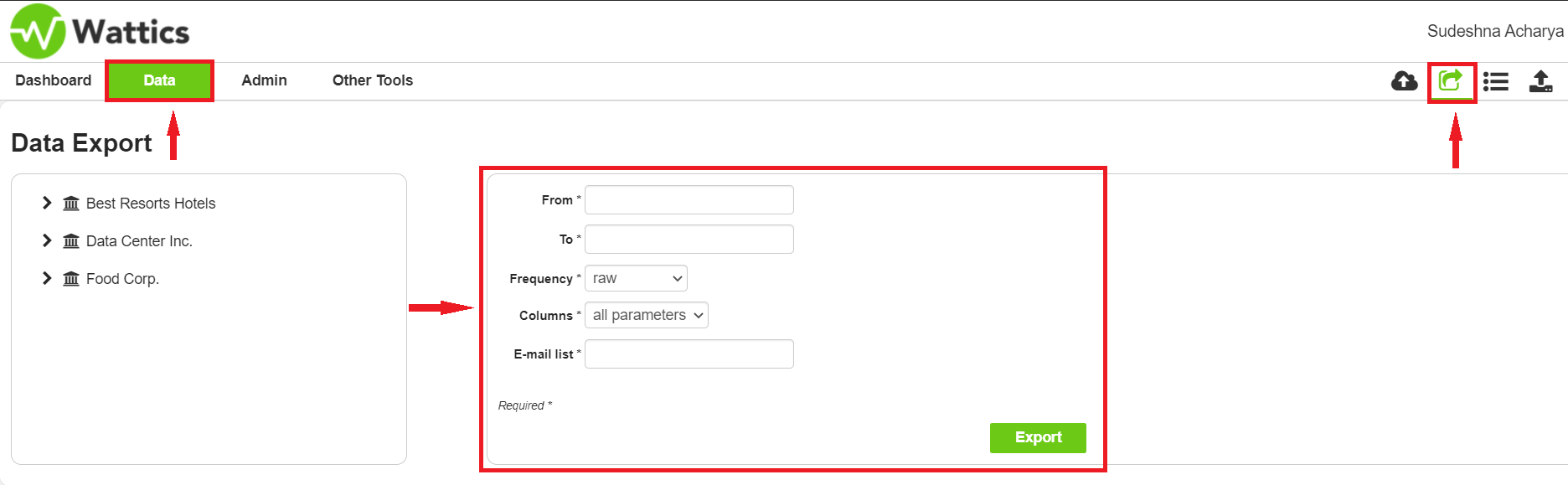This screenshot has width=1568, height=485.
Task: Focus the From date field
Action: point(689,200)
